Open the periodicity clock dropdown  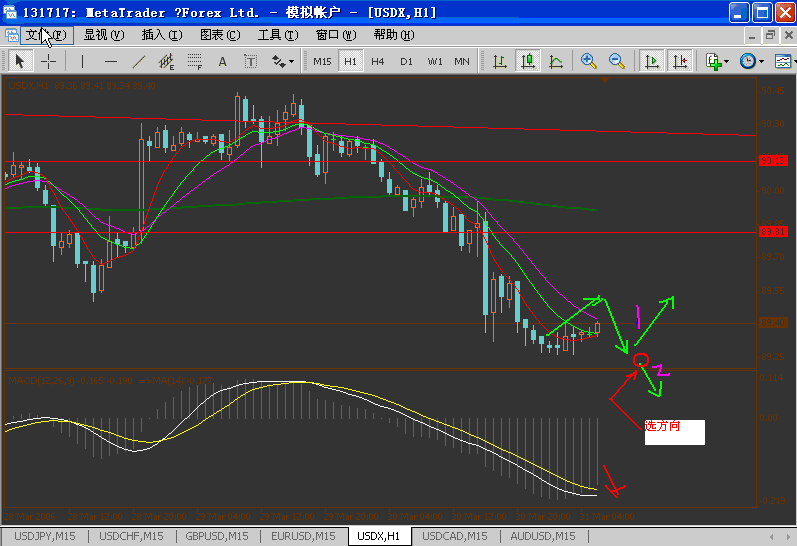(752, 62)
